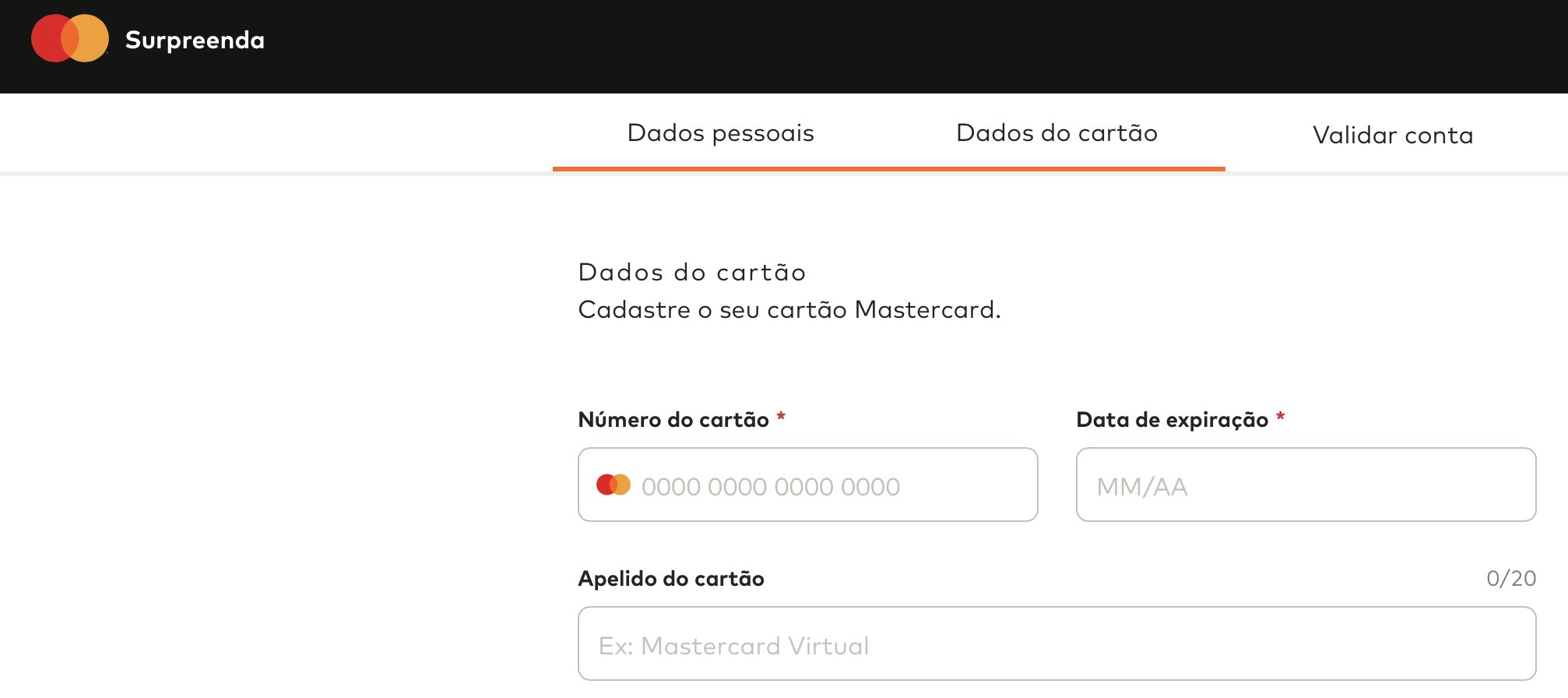Click the red asterisk beside Data de expiração
The image size is (1568, 698).
(x=1280, y=417)
